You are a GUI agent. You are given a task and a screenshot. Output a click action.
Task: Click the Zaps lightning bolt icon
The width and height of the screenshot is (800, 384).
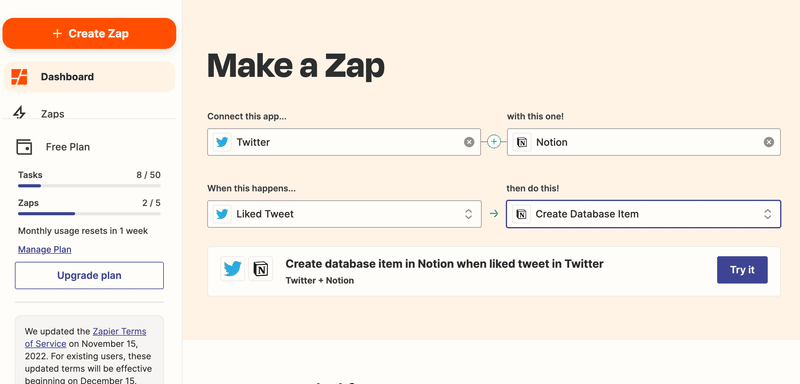tap(19, 112)
